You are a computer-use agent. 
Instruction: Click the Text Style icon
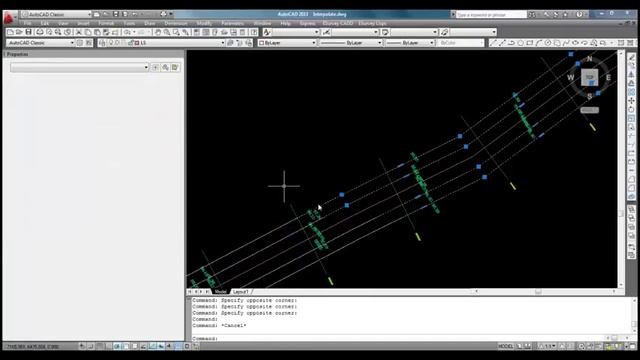pyautogui.click(x=267, y=32)
